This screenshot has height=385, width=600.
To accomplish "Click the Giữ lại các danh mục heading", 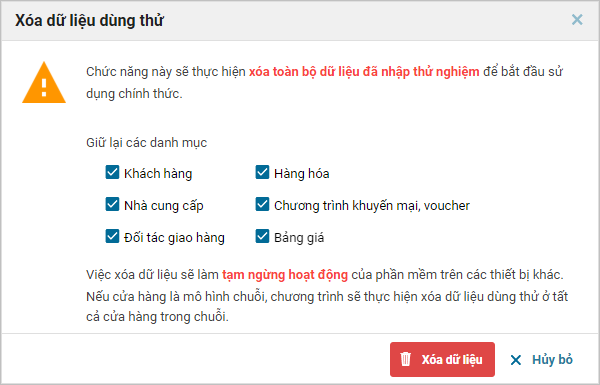I will pyautogui.click(x=147, y=143).
